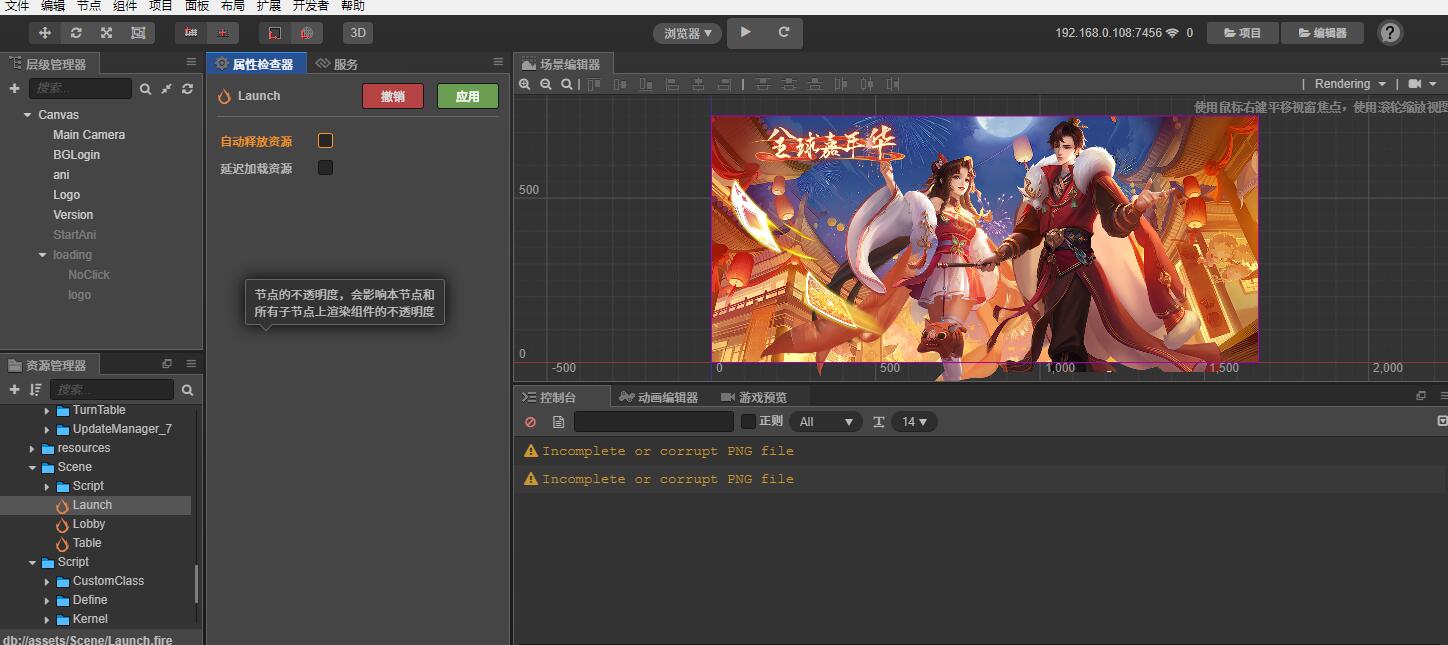Click the Play preview button

click(x=745, y=32)
